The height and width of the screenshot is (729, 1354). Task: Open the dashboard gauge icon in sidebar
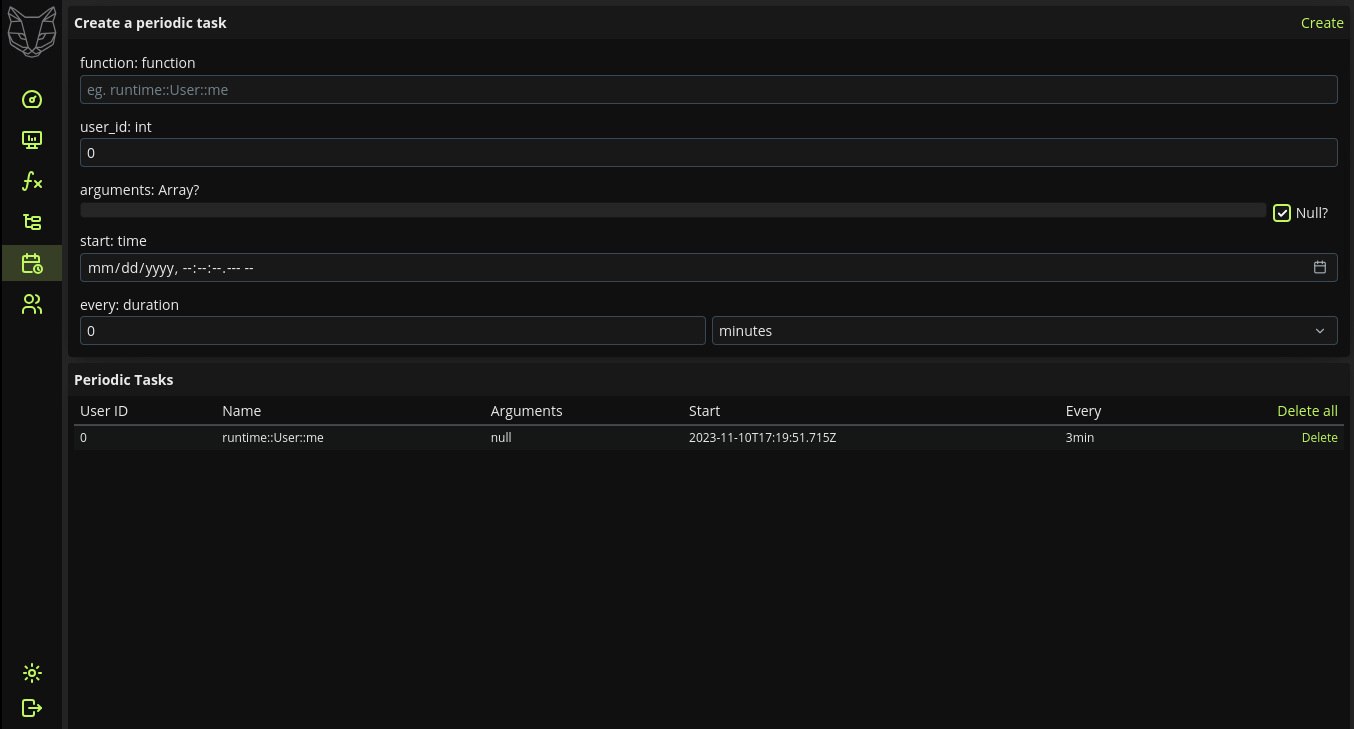[x=32, y=99]
